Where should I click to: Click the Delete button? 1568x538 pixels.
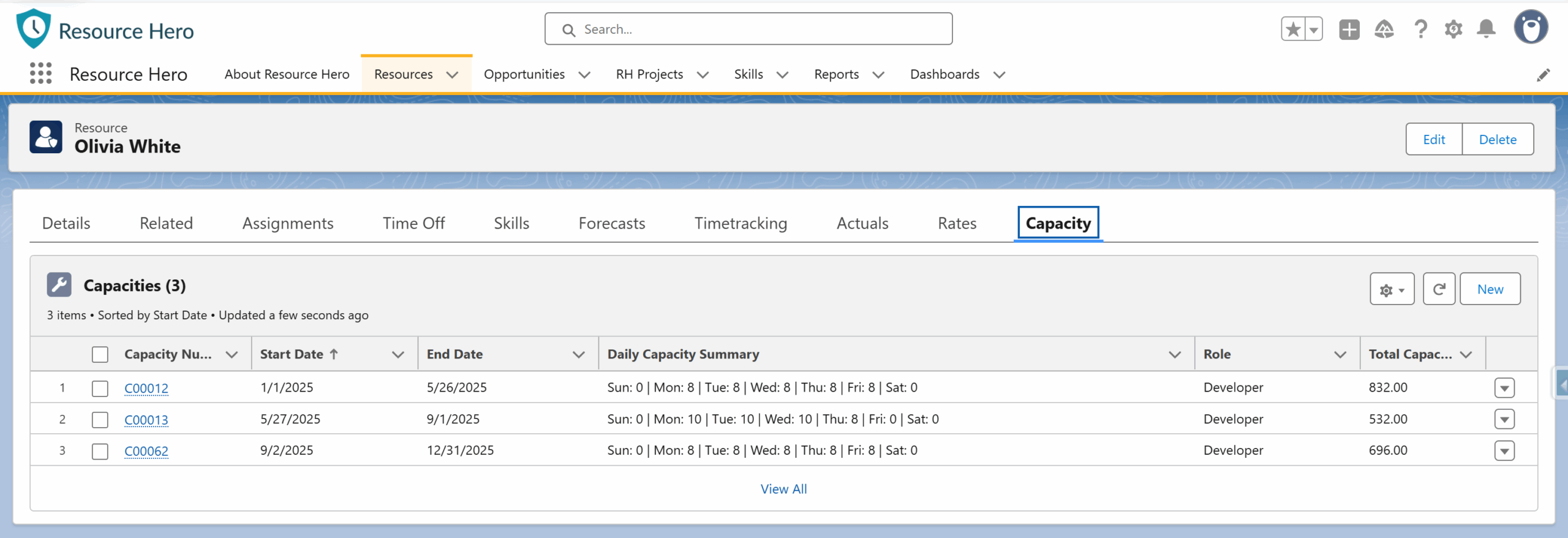point(1498,139)
